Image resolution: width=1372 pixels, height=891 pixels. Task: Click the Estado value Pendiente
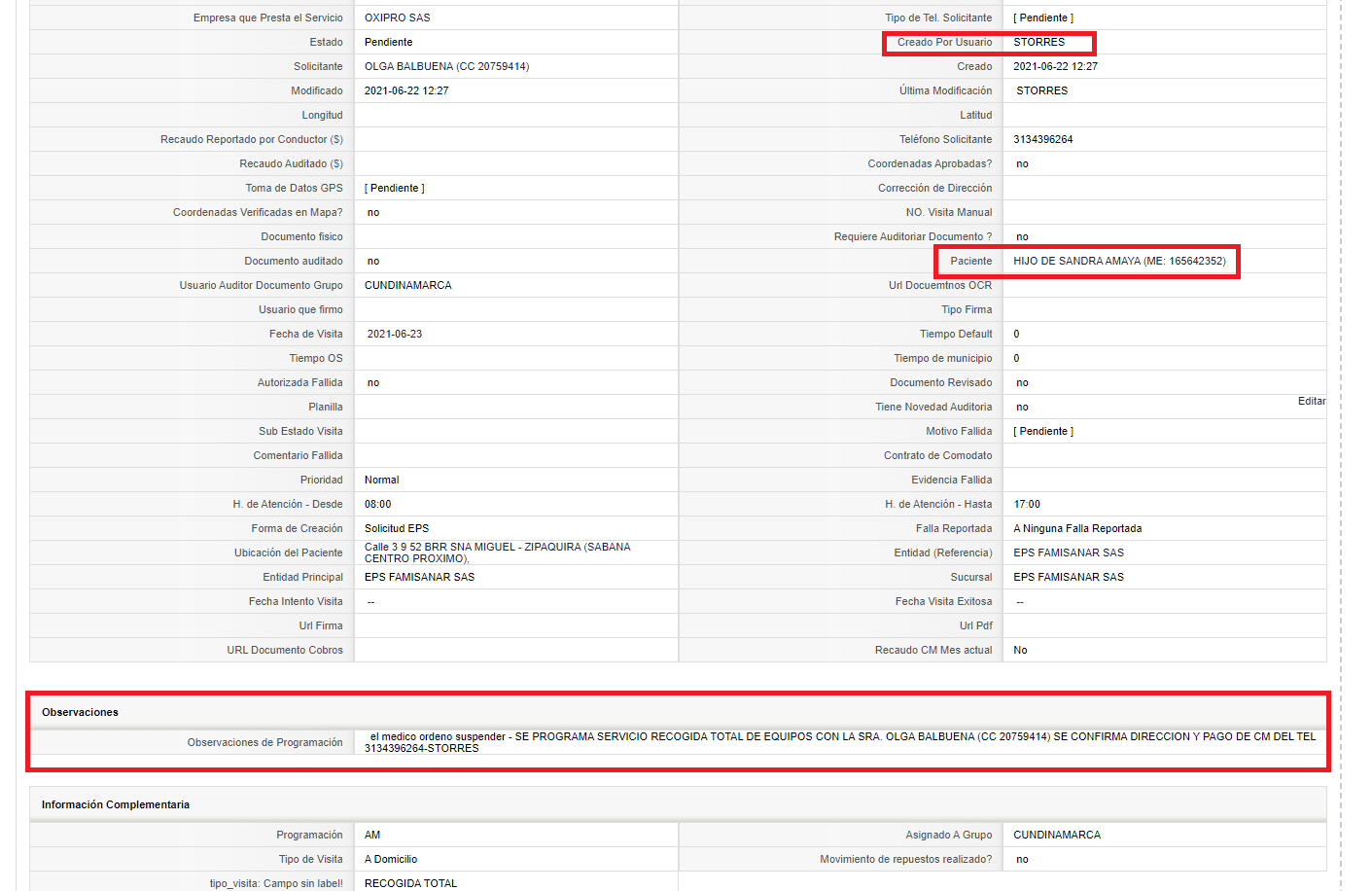coord(389,42)
